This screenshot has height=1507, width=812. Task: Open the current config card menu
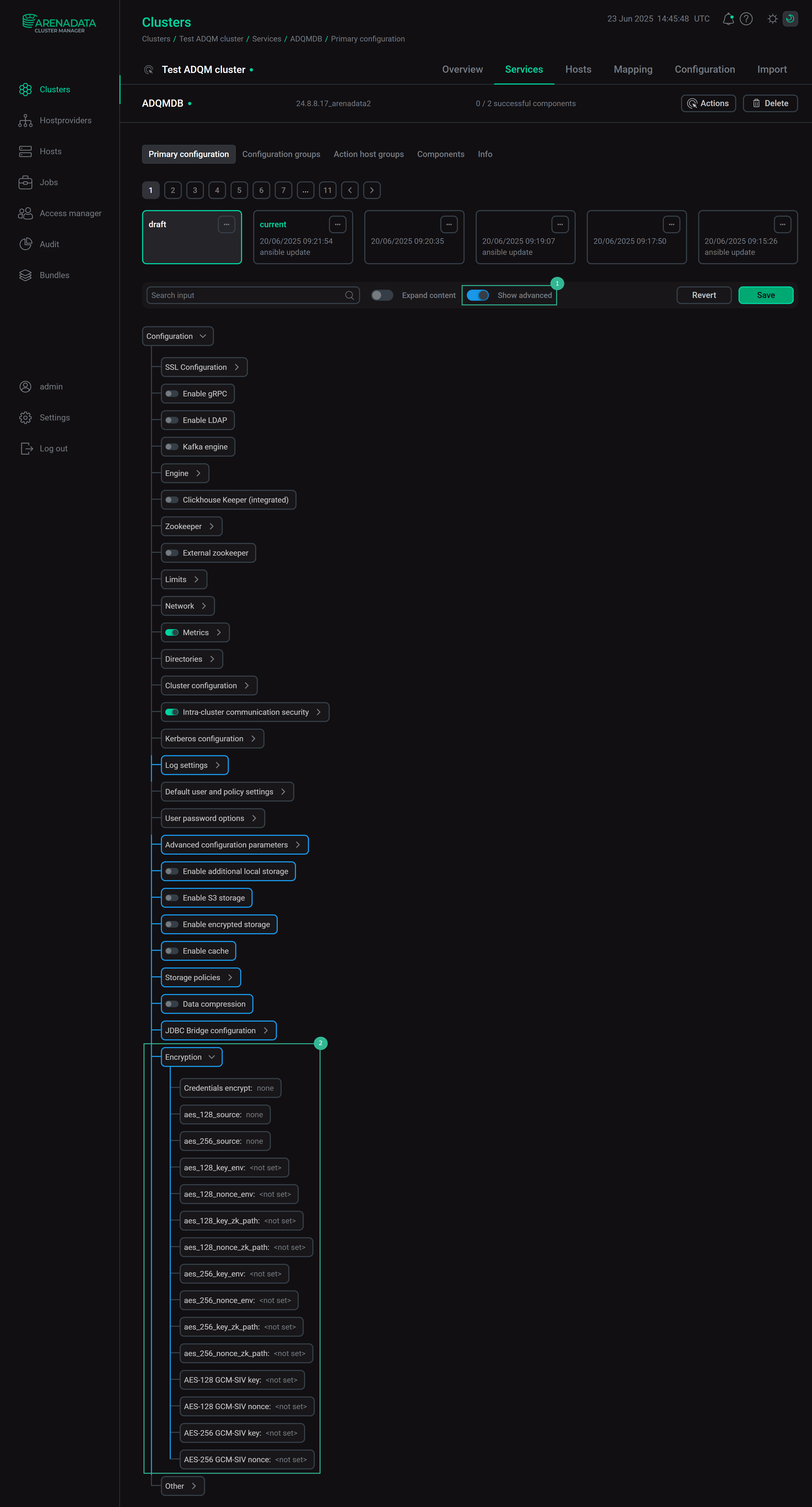coord(337,225)
